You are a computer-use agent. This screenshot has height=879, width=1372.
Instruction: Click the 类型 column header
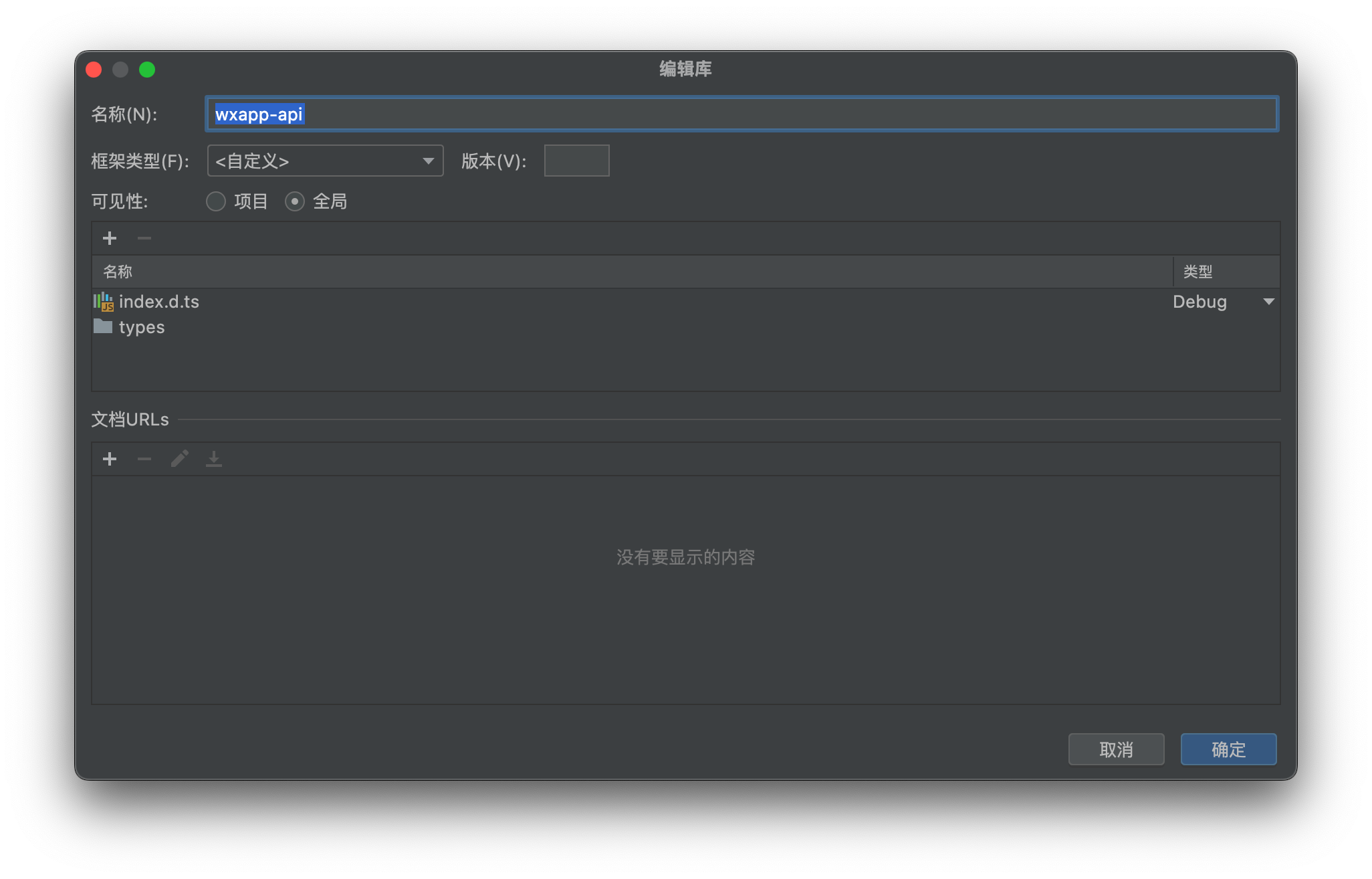tap(1226, 272)
